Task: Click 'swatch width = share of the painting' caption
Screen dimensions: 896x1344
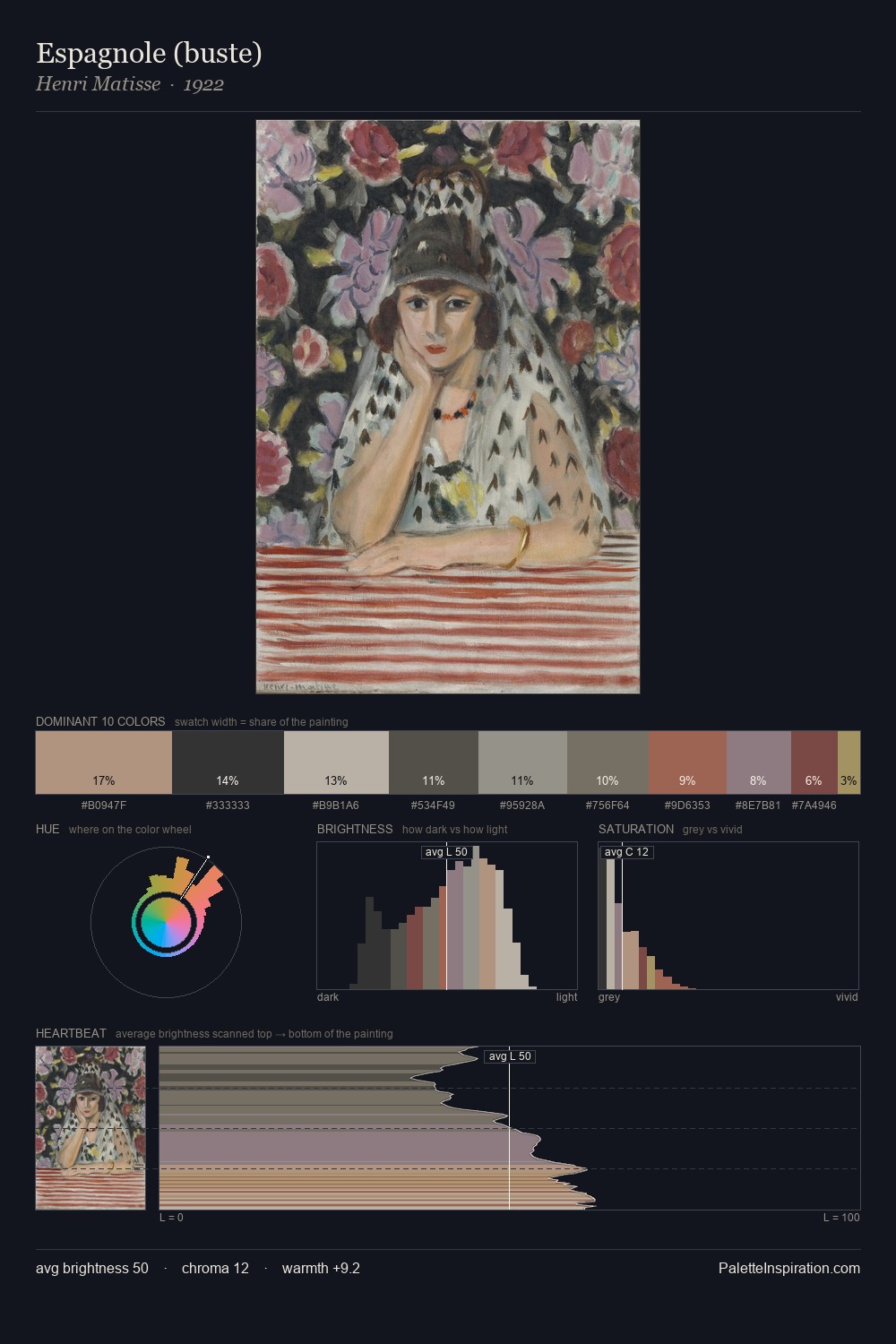Action: [x=262, y=722]
